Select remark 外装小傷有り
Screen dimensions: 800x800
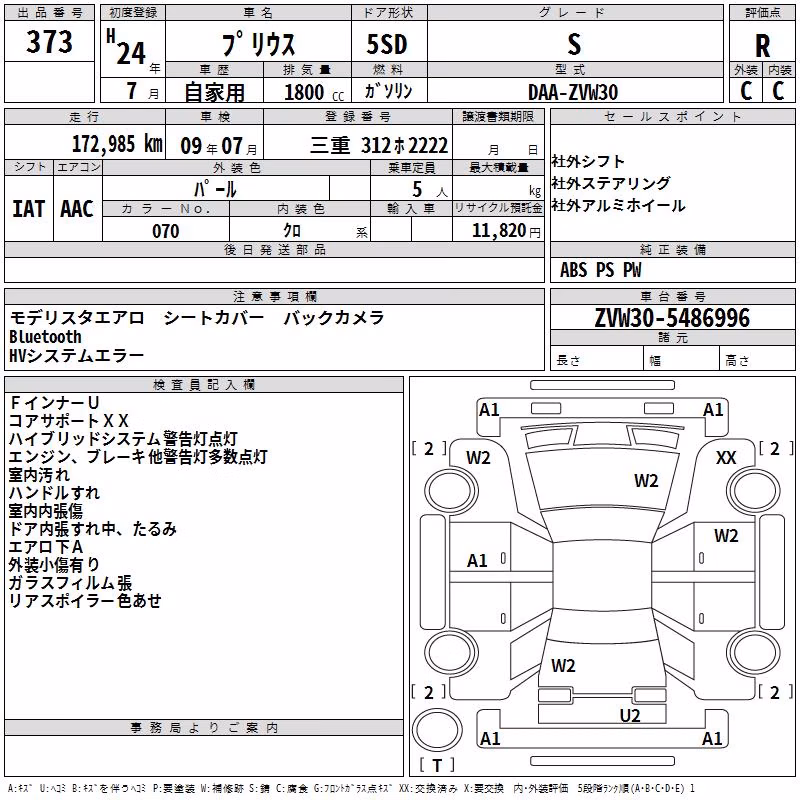pyautogui.click(x=54, y=565)
